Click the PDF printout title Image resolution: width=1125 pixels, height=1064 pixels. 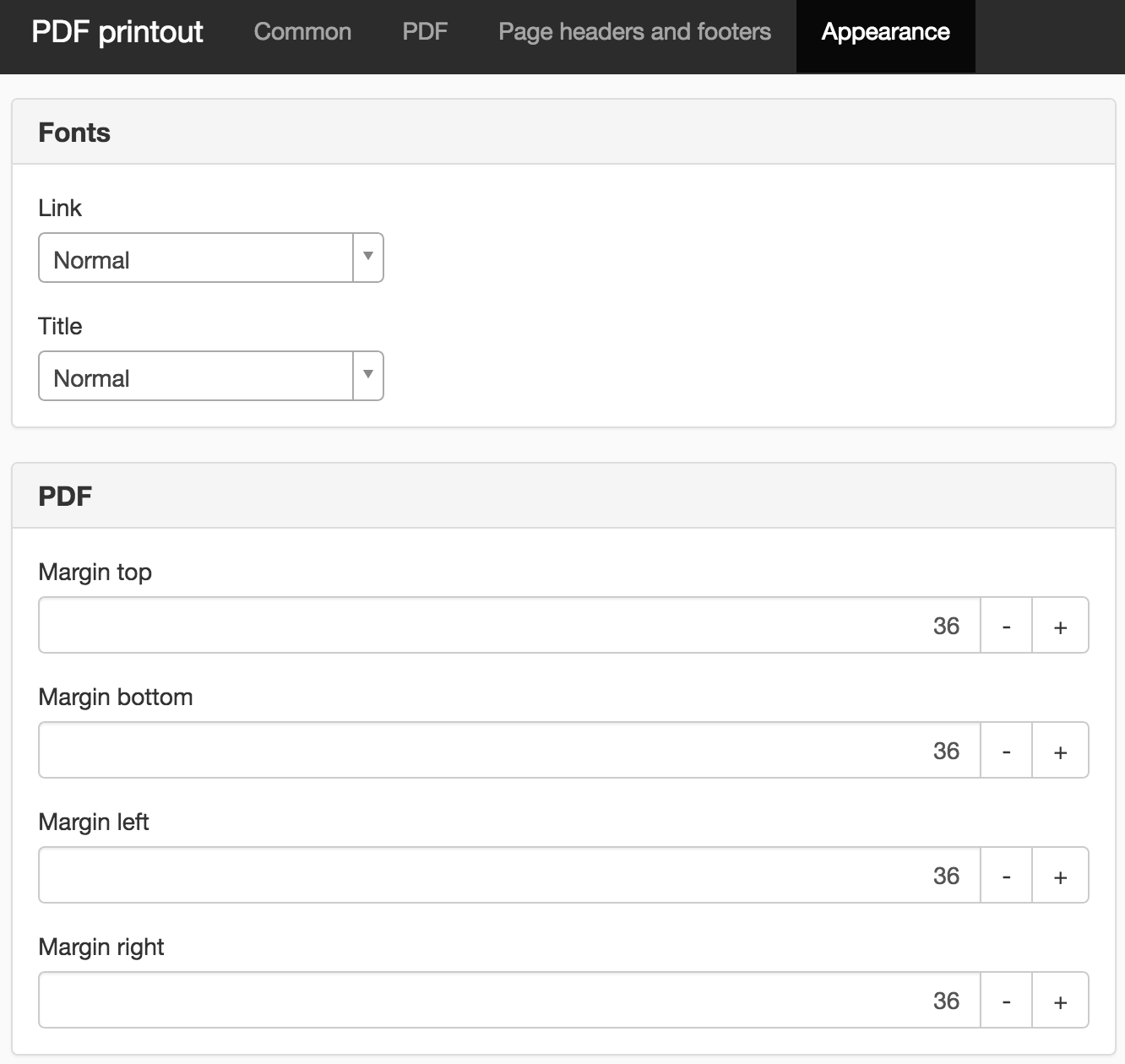[117, 32]
